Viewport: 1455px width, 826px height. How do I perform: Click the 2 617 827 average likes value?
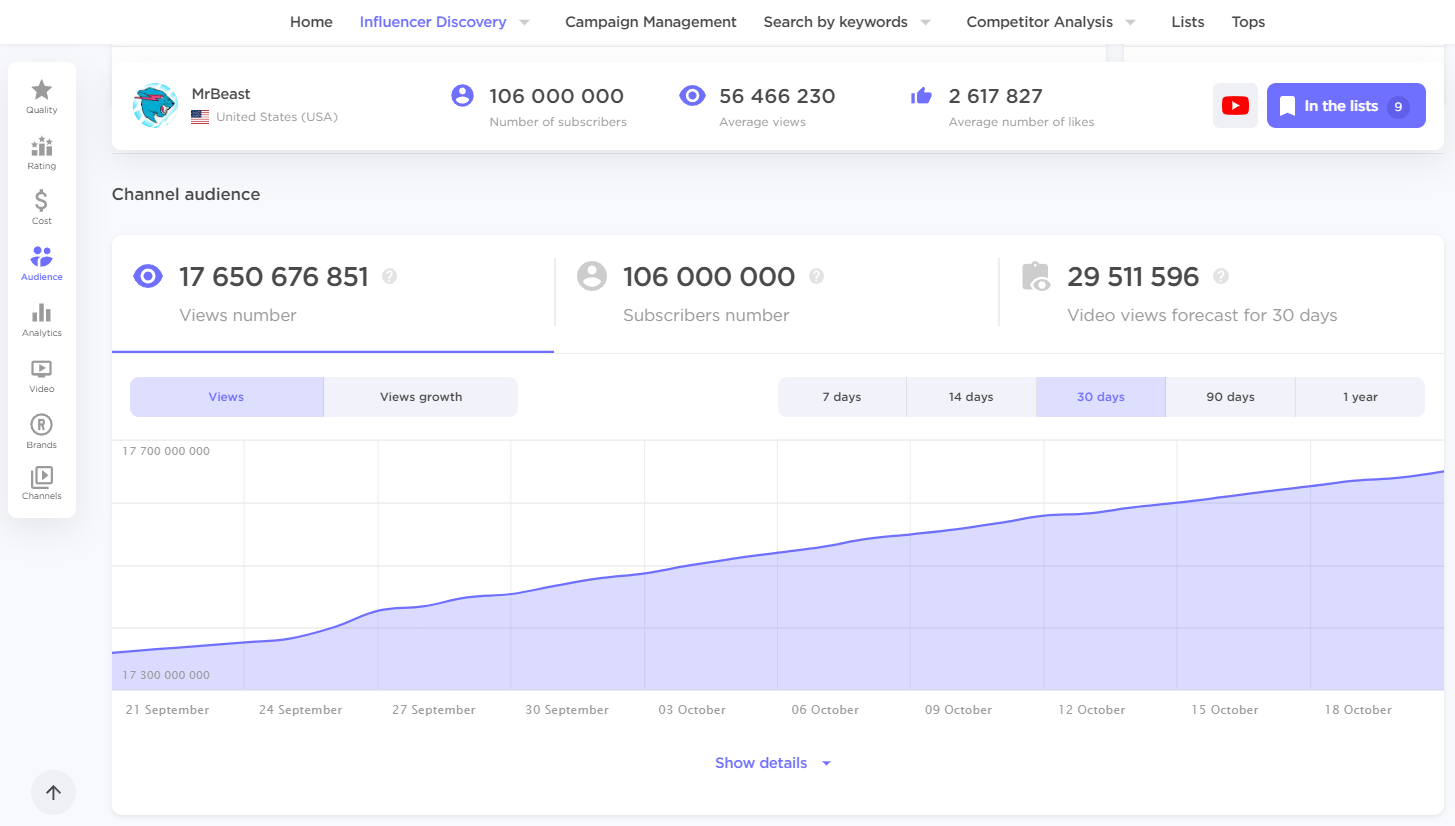click(995, 96)
